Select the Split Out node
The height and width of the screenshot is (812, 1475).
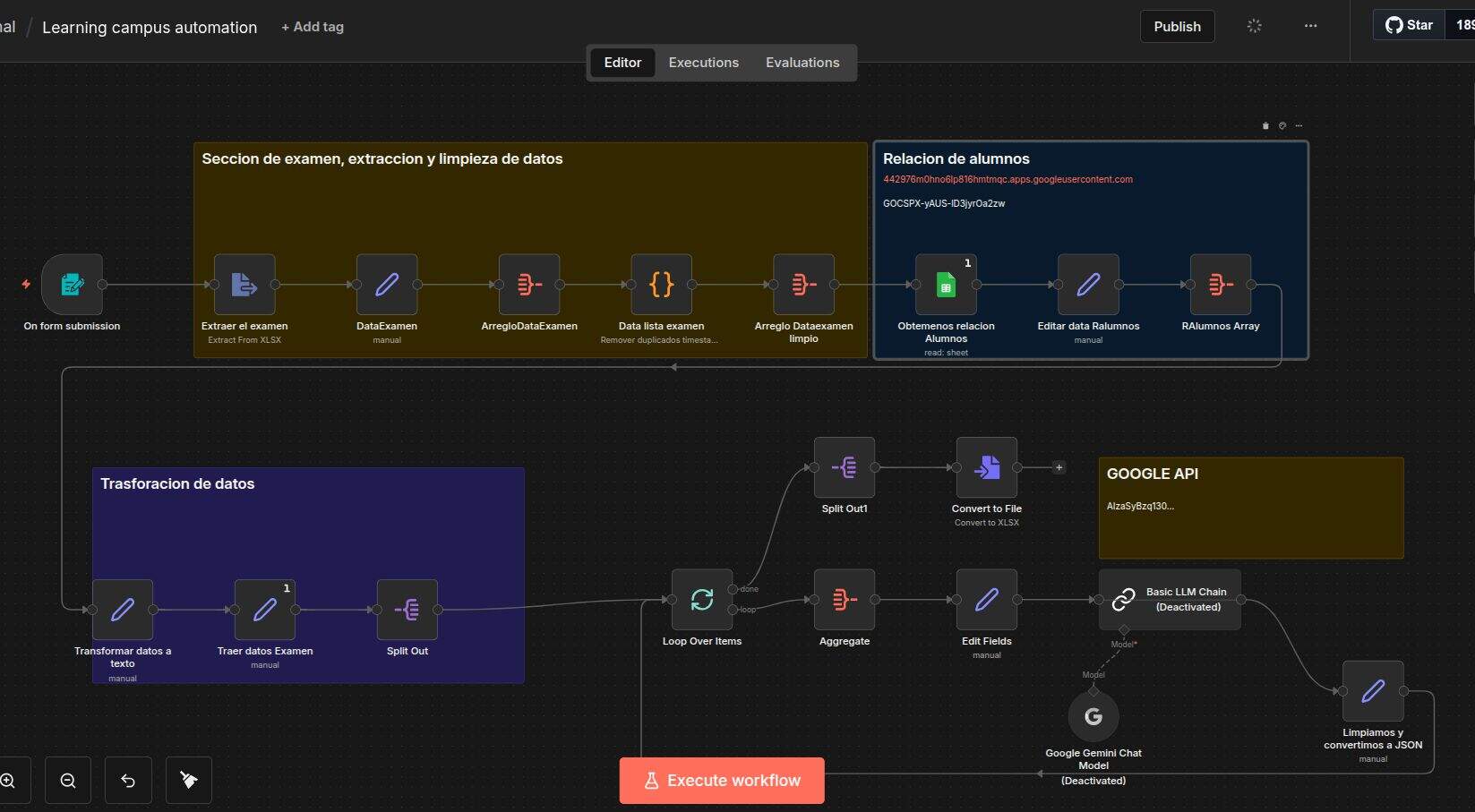point(407,610)
